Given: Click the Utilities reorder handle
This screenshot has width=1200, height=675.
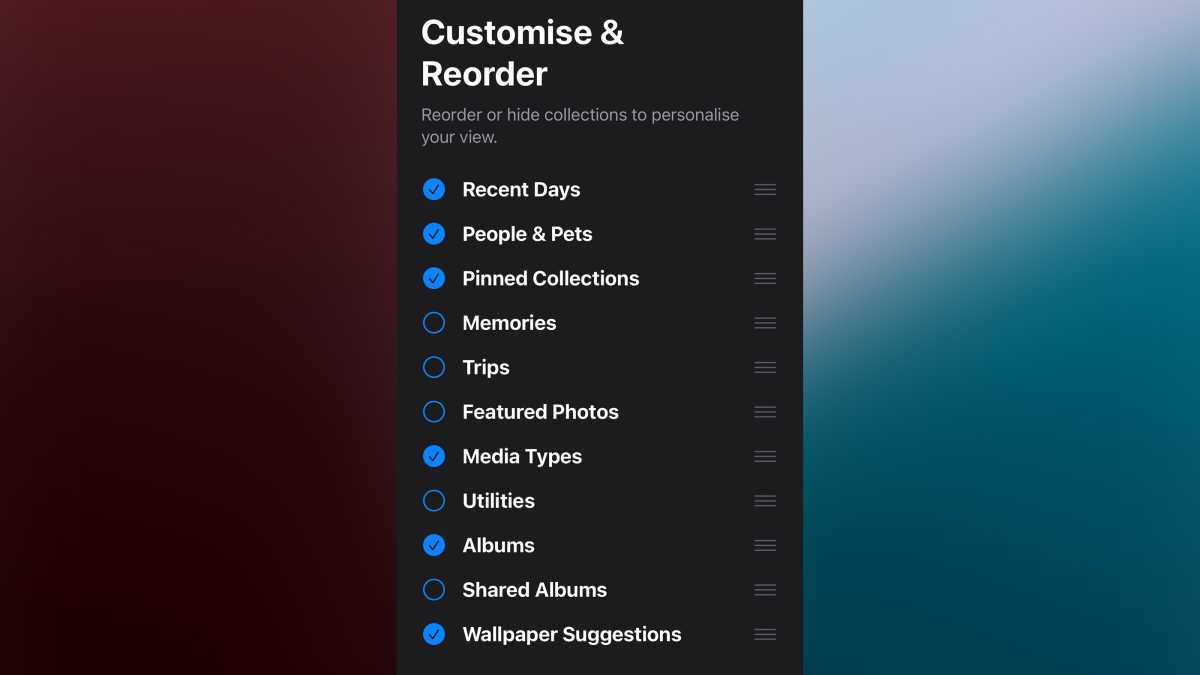Looking at the screenshot, I should (x=765, y=500).
